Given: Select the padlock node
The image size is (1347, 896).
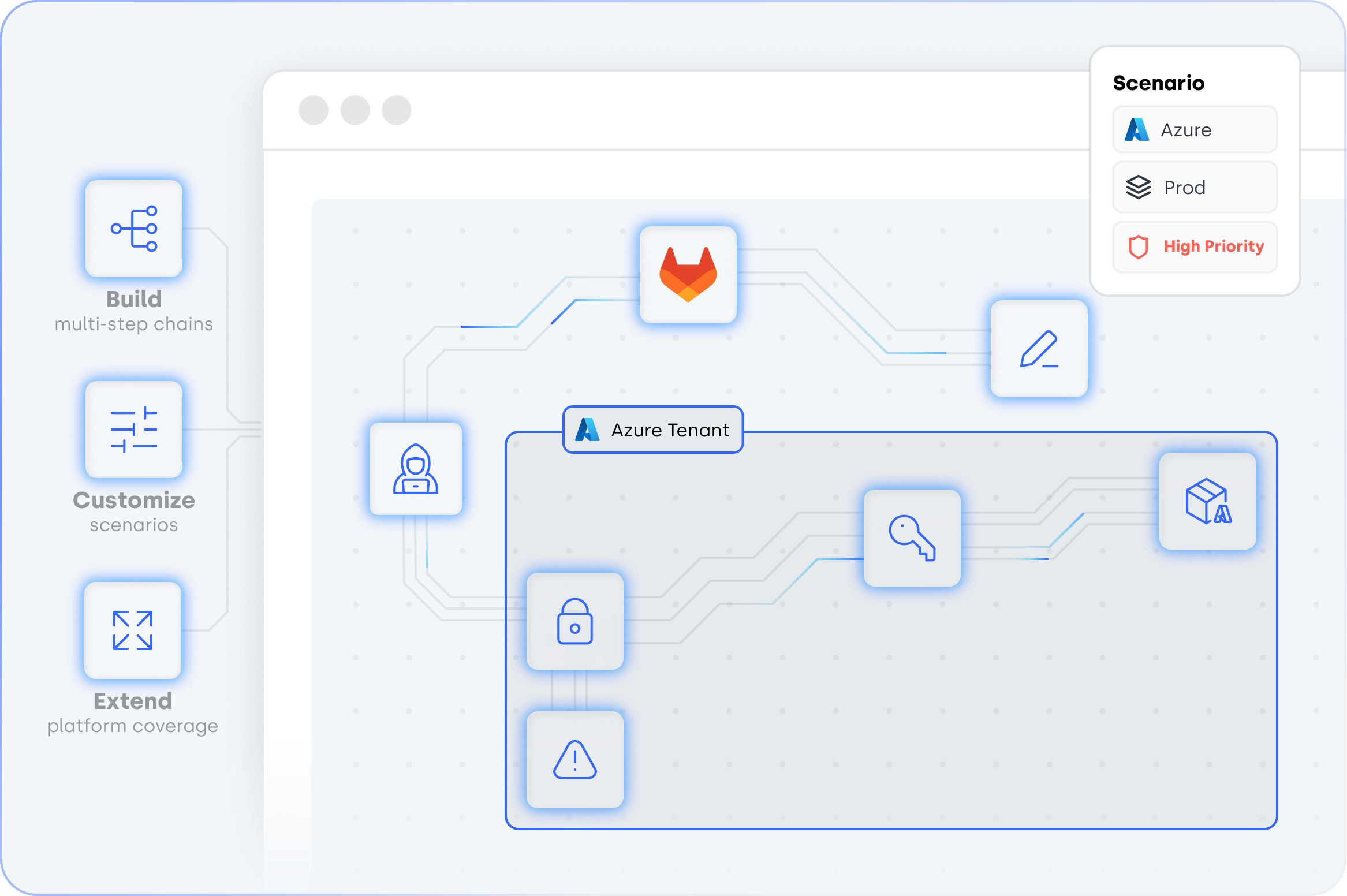Looking at the screenshot, I should pos(575,621).
